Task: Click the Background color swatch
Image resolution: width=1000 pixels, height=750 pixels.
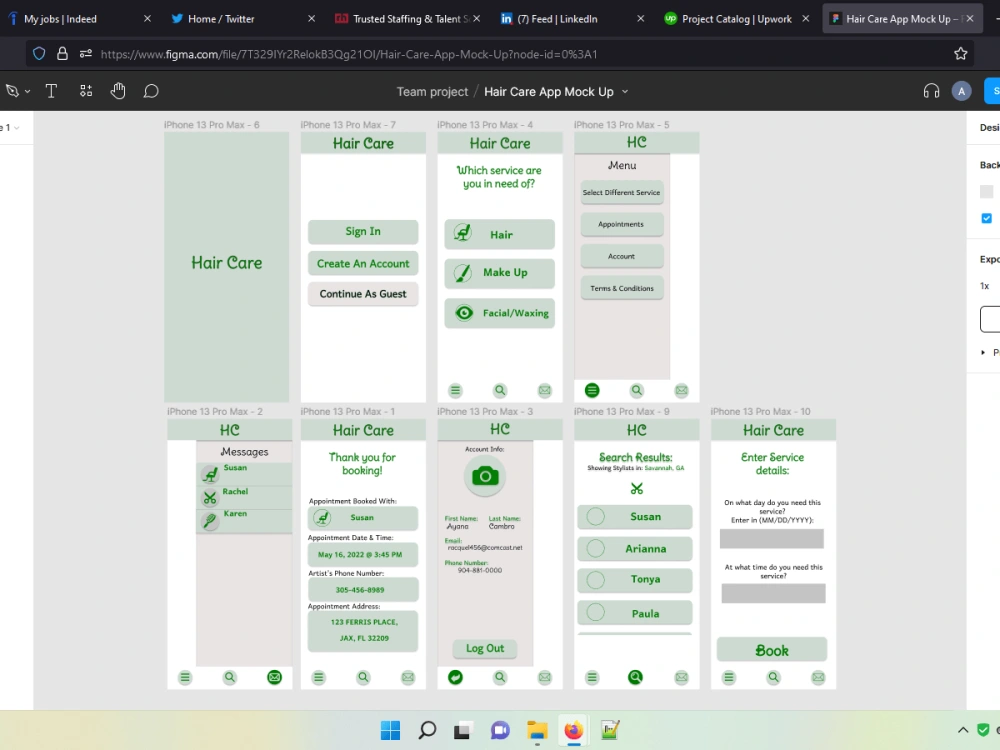Action: (986, 191)
